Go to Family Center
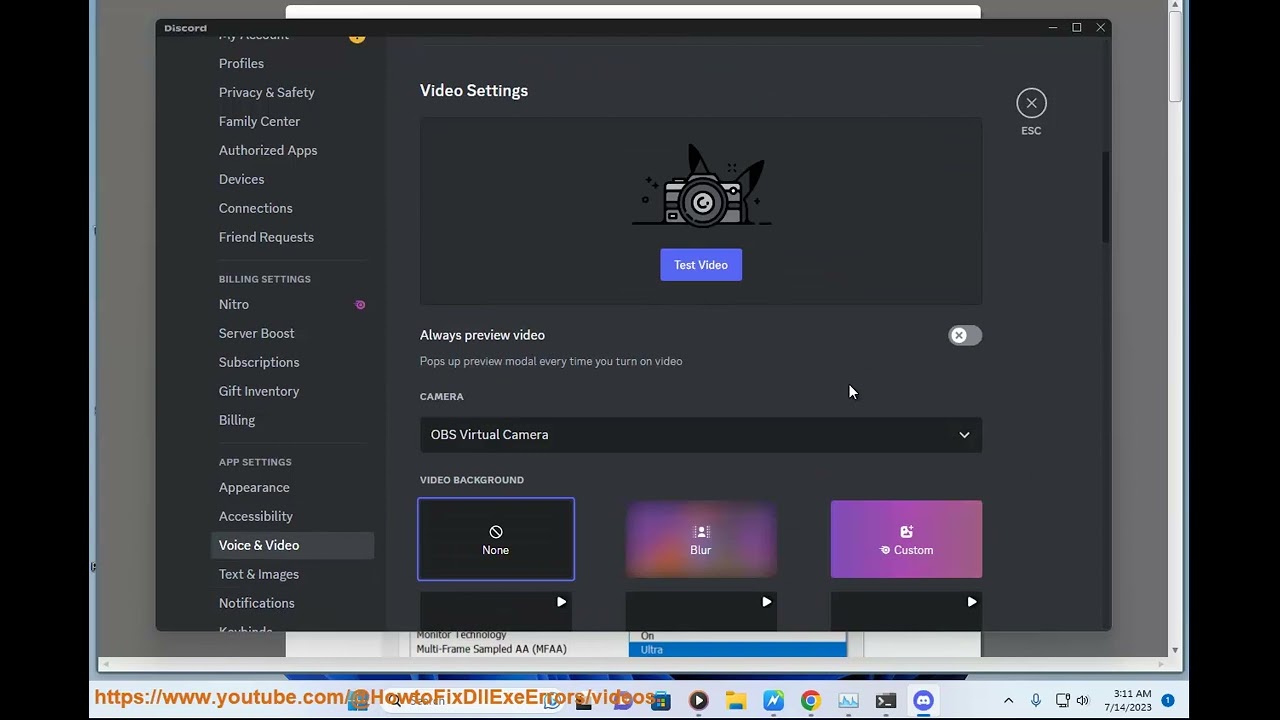This screenshot has width=1280, height=720. pos(259,121)
